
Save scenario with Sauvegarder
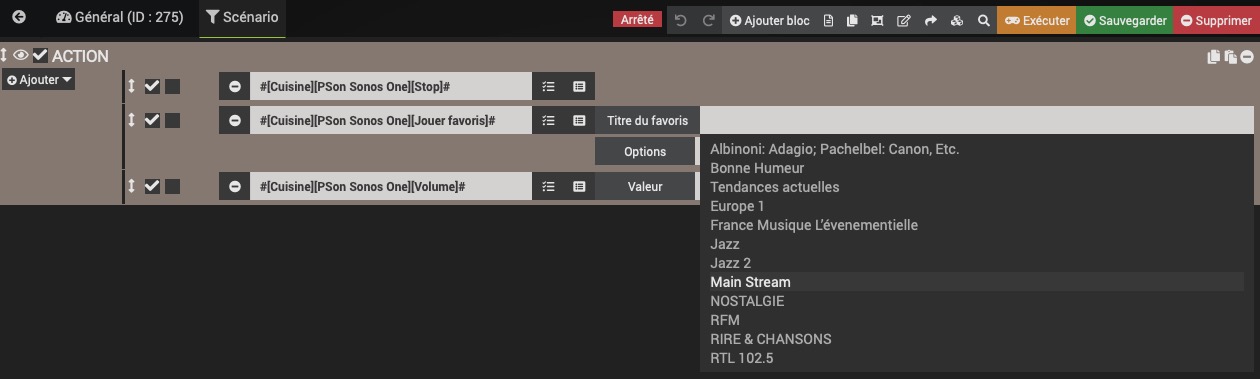(x=1125, y=20)
